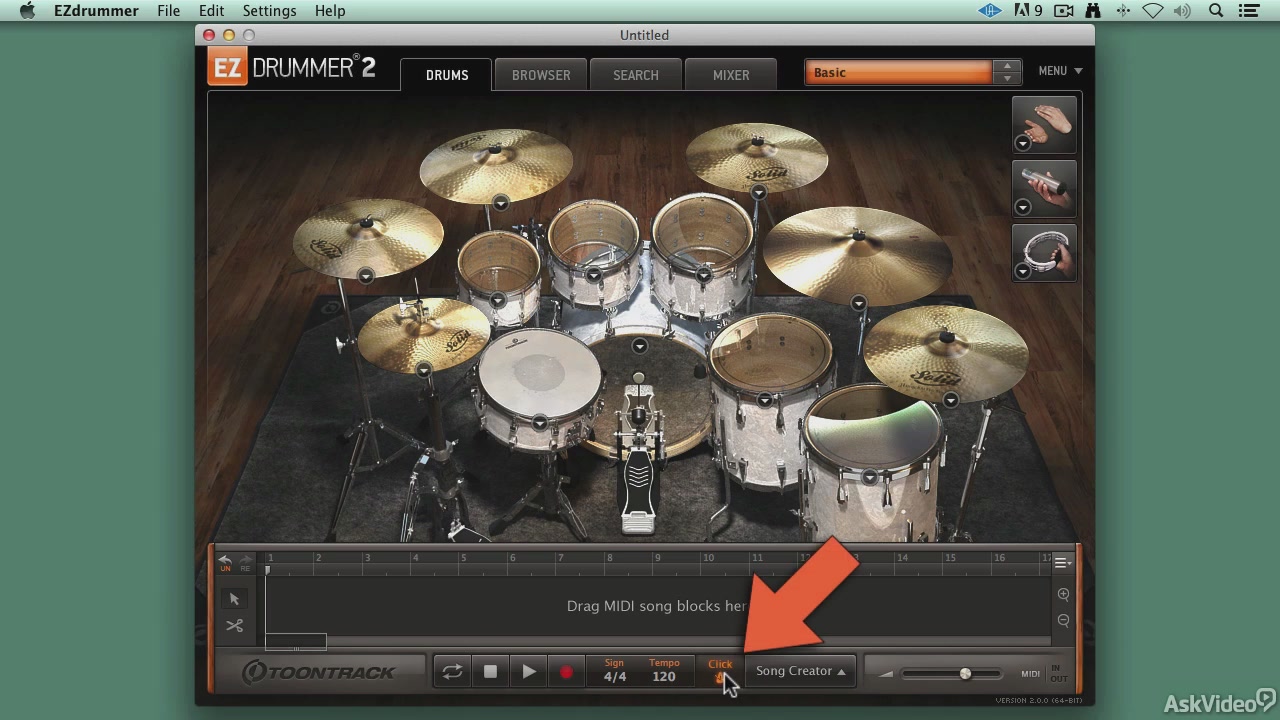
Task: Step to previous preset with up arrow
Action: [x=1007, y=66]
